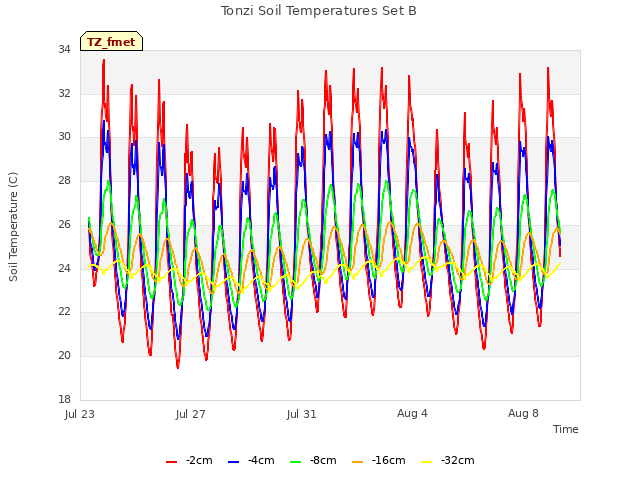This screenshot has height=480, width=640.
Task: Click the green -8cm legend swatch
Action: coord(296,462)
